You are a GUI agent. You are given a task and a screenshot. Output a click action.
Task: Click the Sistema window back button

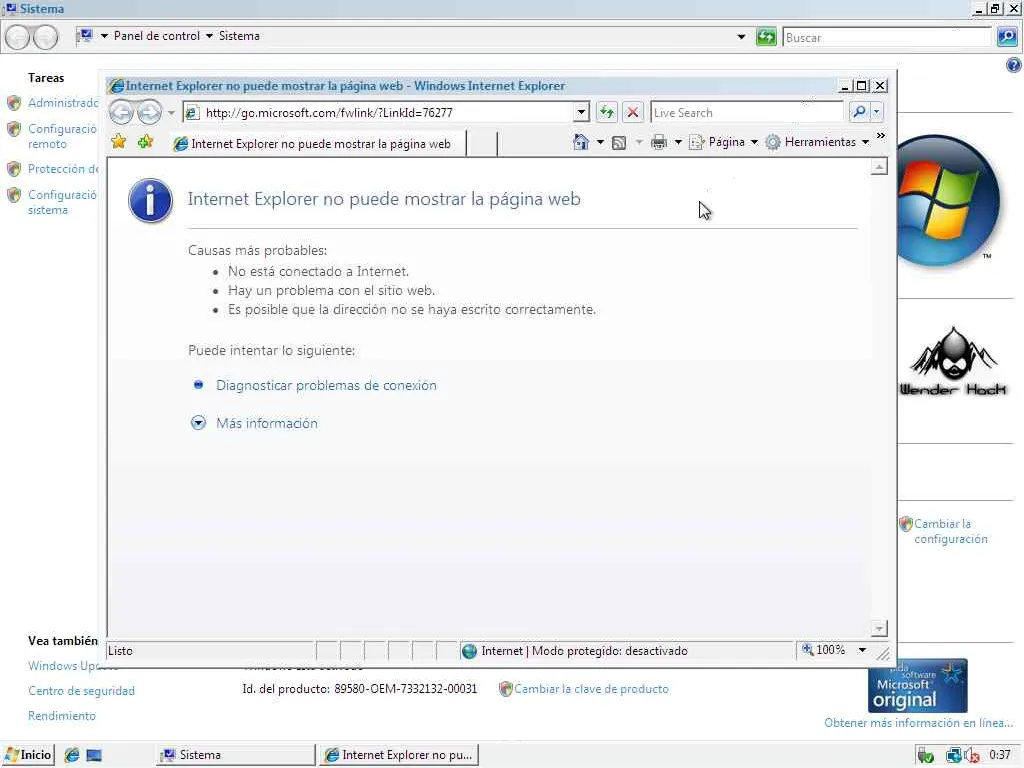point(18,37)
